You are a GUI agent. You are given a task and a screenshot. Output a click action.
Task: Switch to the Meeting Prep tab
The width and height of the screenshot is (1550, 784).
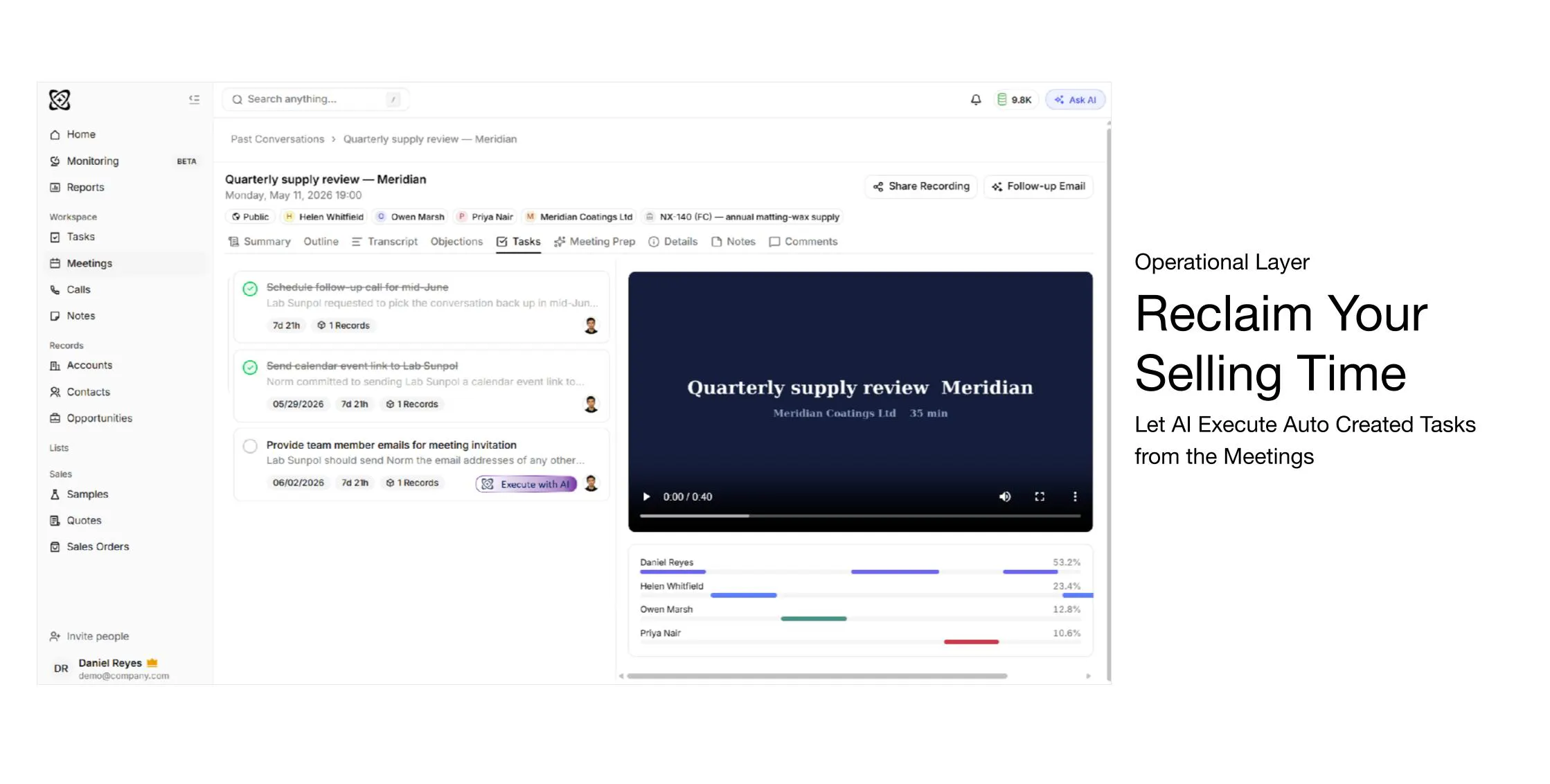click(x=594, y=242)
